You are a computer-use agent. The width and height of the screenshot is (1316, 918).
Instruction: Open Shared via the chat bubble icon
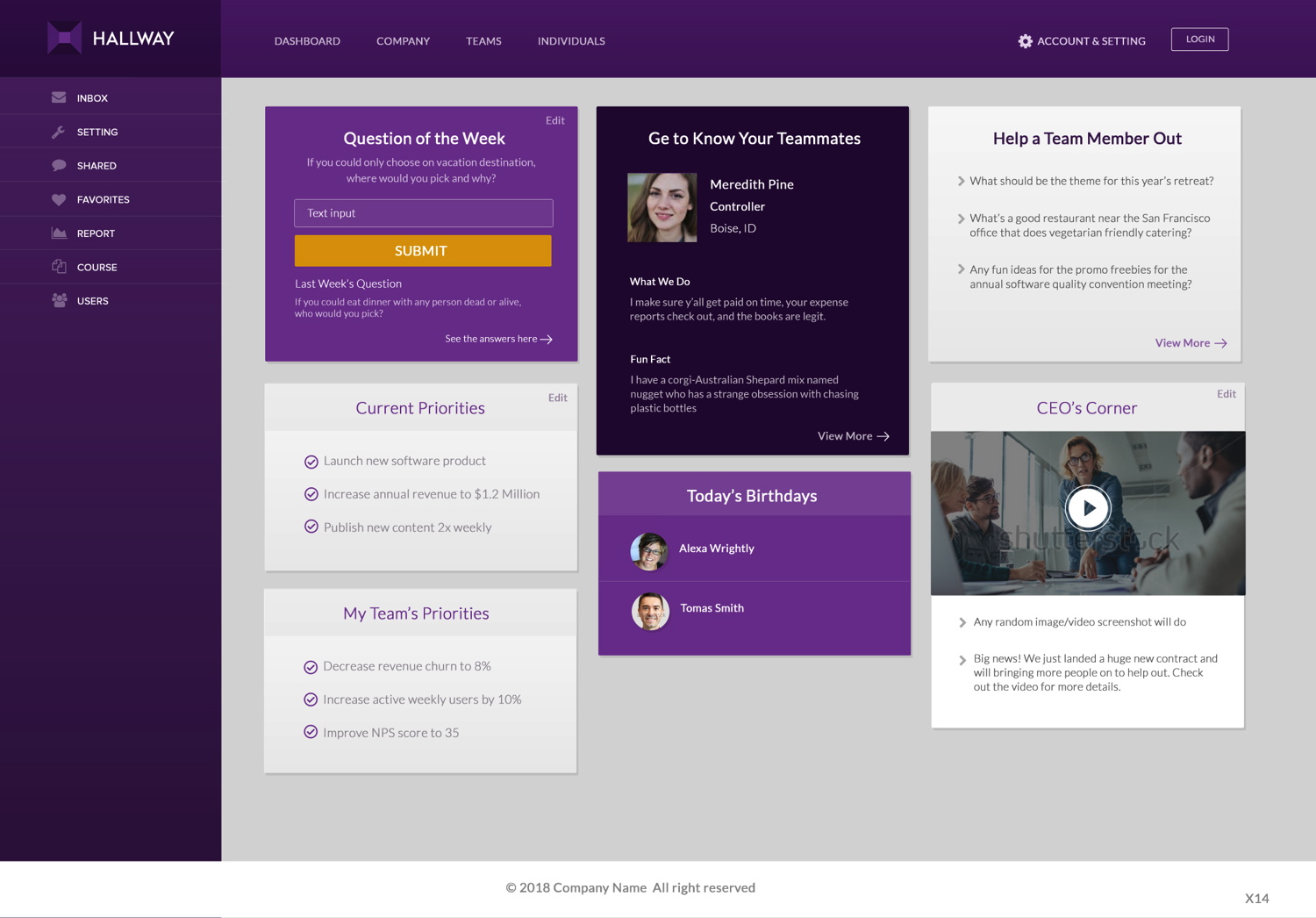pos(58,165)
